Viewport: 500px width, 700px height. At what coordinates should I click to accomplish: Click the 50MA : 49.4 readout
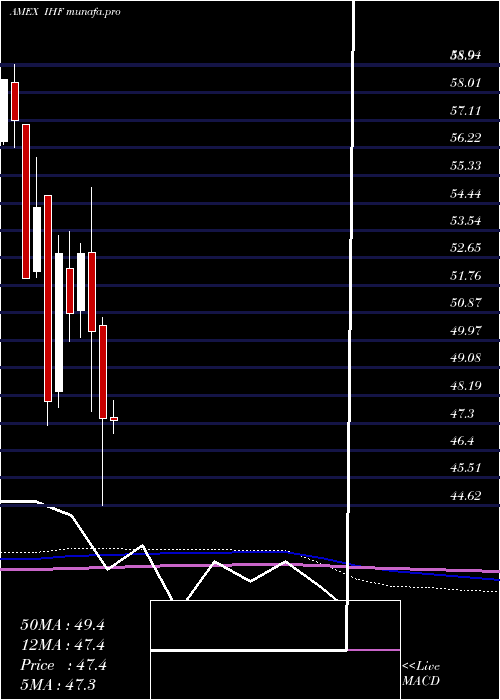[x=62, y=625]
